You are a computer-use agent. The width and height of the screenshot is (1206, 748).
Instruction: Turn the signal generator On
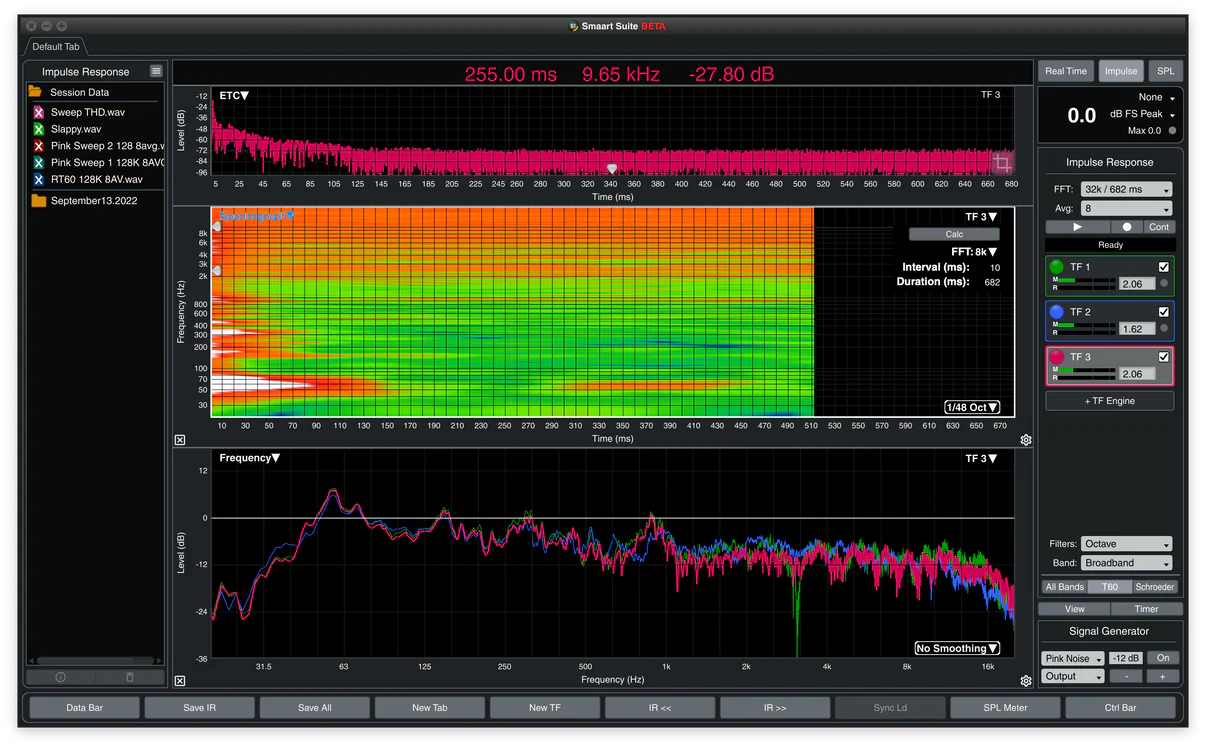1163,658
